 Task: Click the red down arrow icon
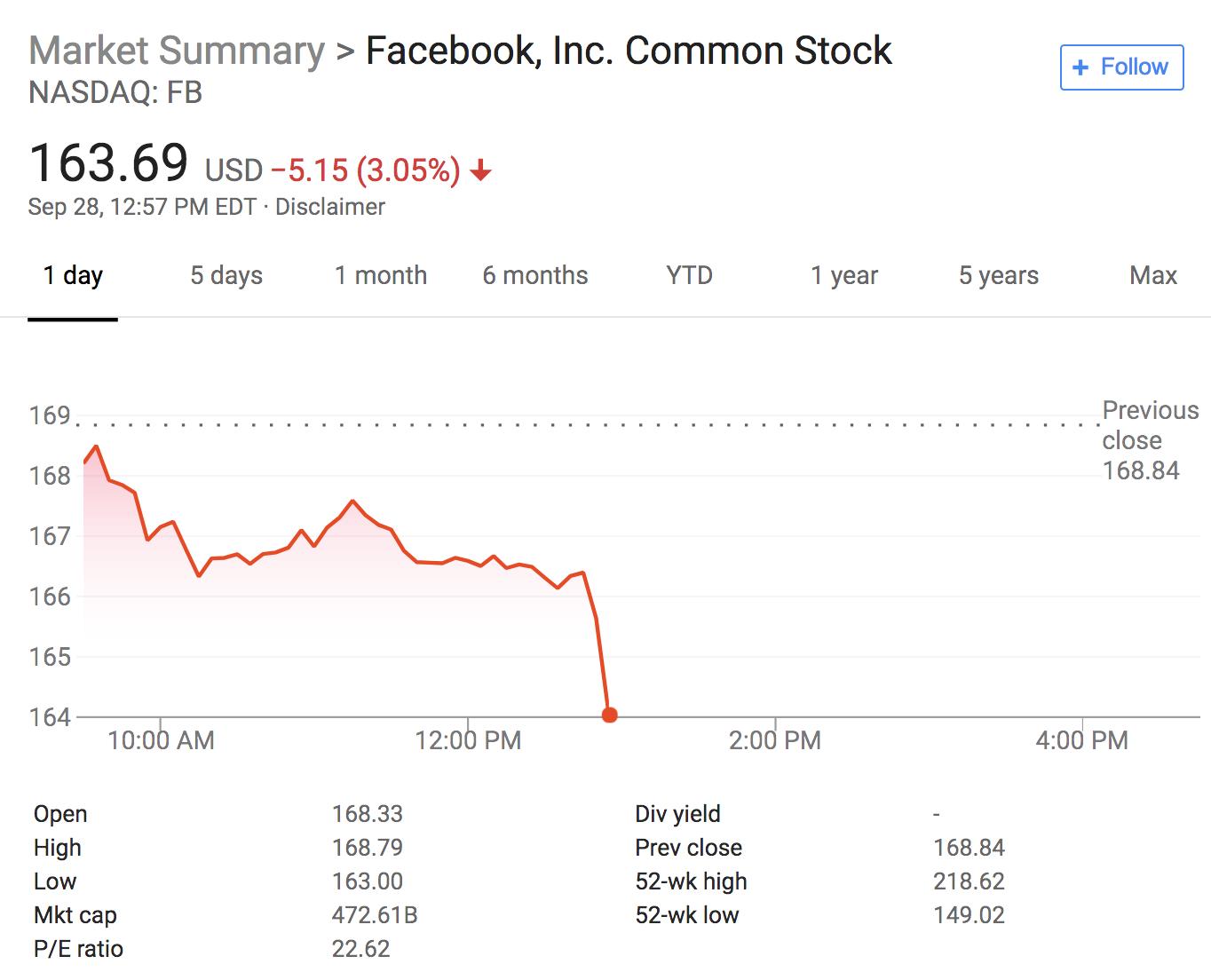[x=480, y=170]
